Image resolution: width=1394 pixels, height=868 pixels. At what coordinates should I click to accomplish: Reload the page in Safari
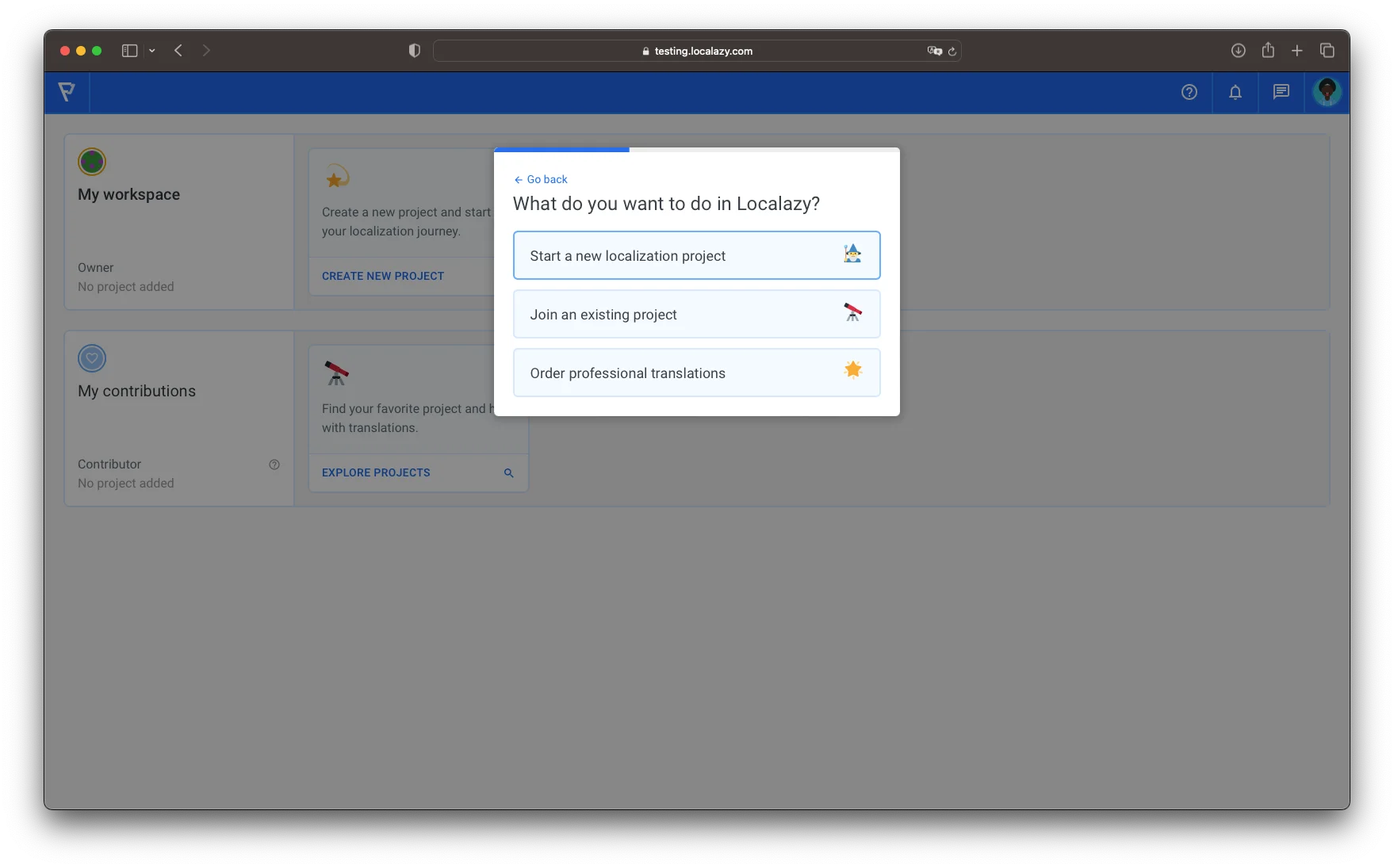(x=952, y=51)
